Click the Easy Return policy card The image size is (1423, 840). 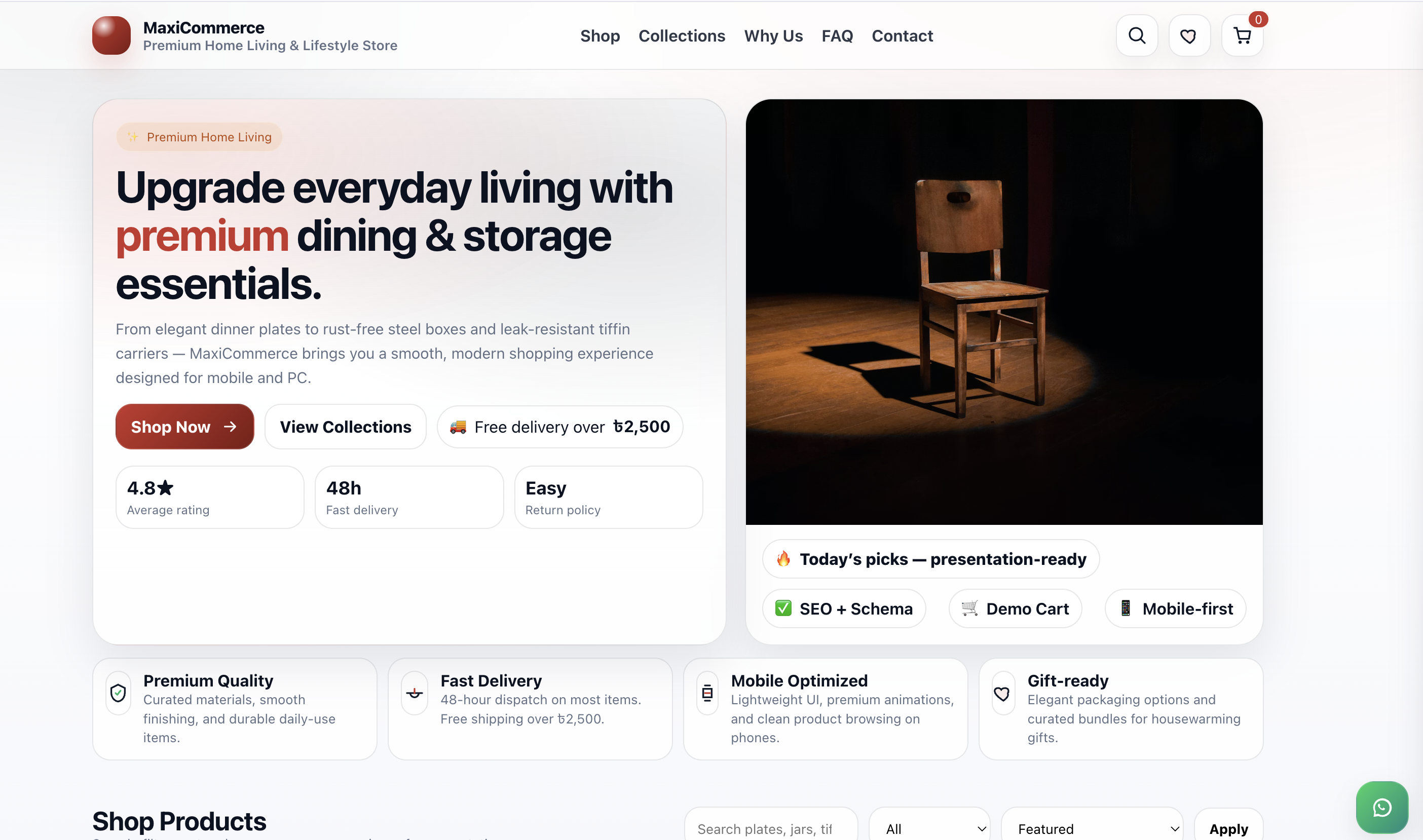point(609,497)
